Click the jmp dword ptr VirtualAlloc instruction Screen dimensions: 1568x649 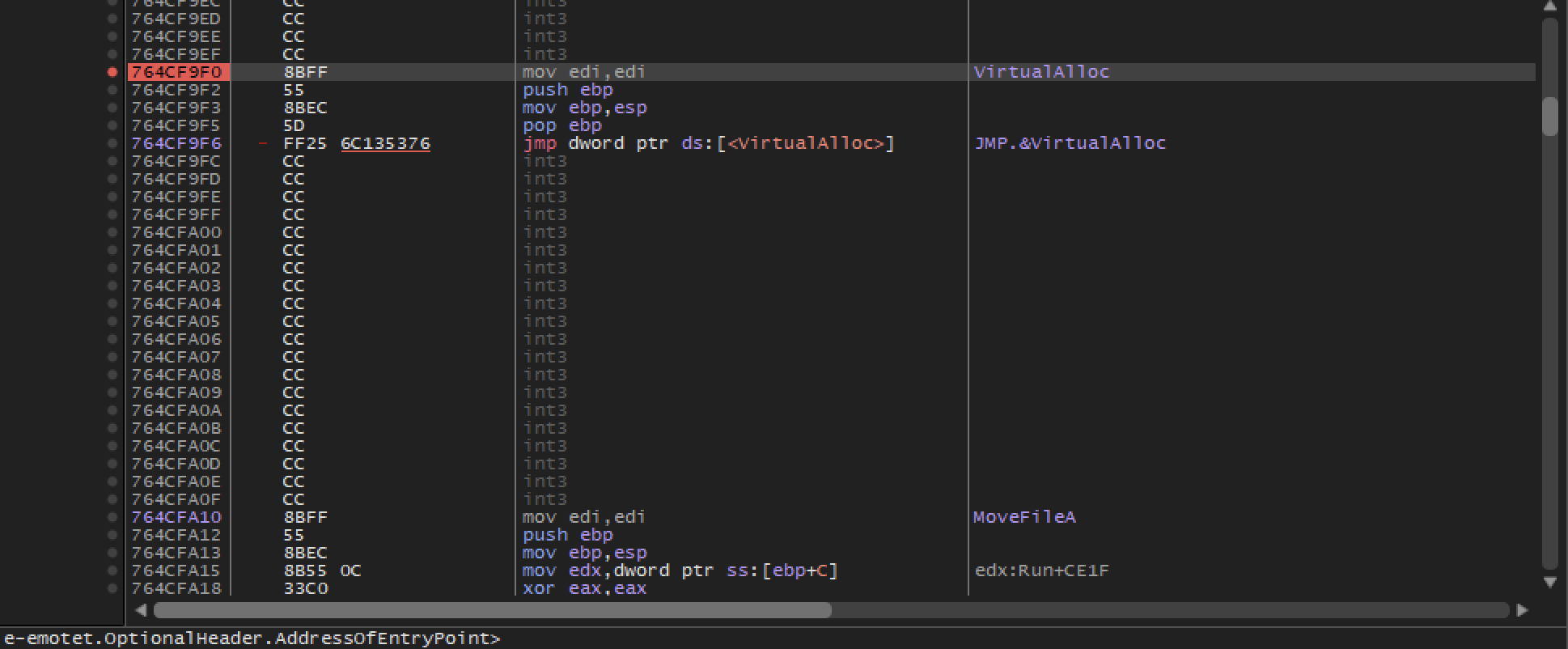point(709,143)
